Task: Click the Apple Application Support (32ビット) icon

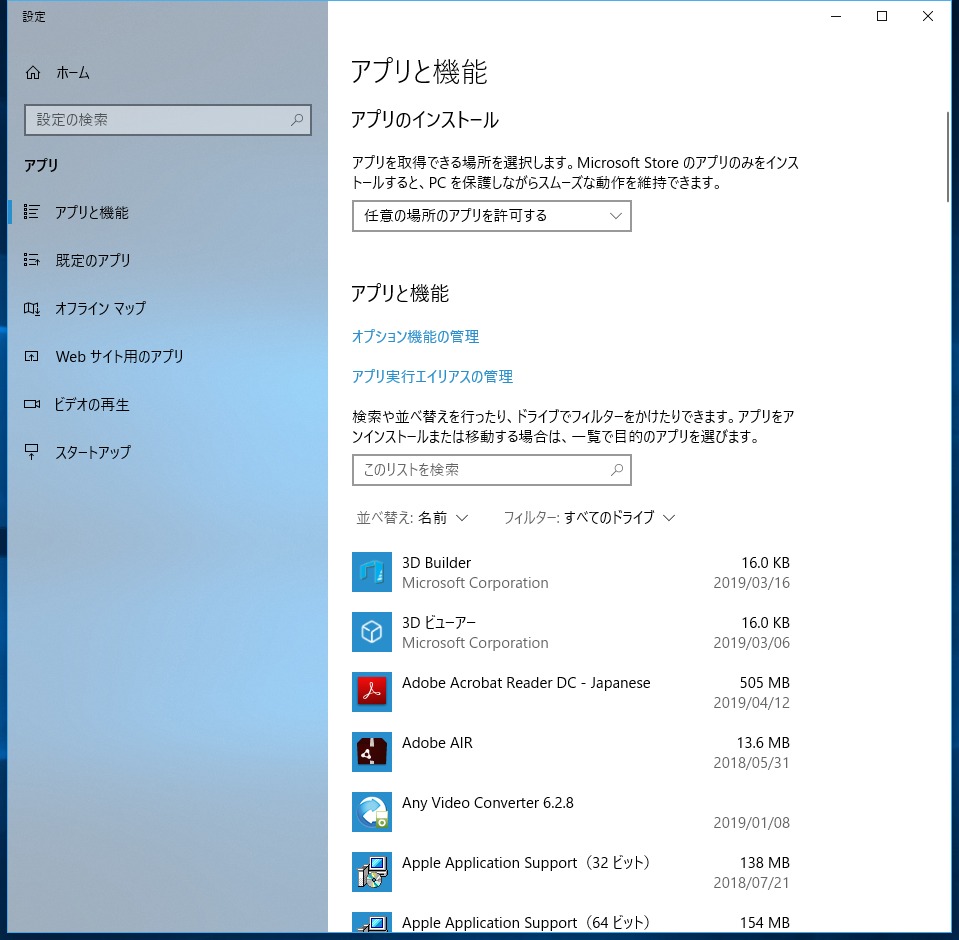Action: (371, 872)
